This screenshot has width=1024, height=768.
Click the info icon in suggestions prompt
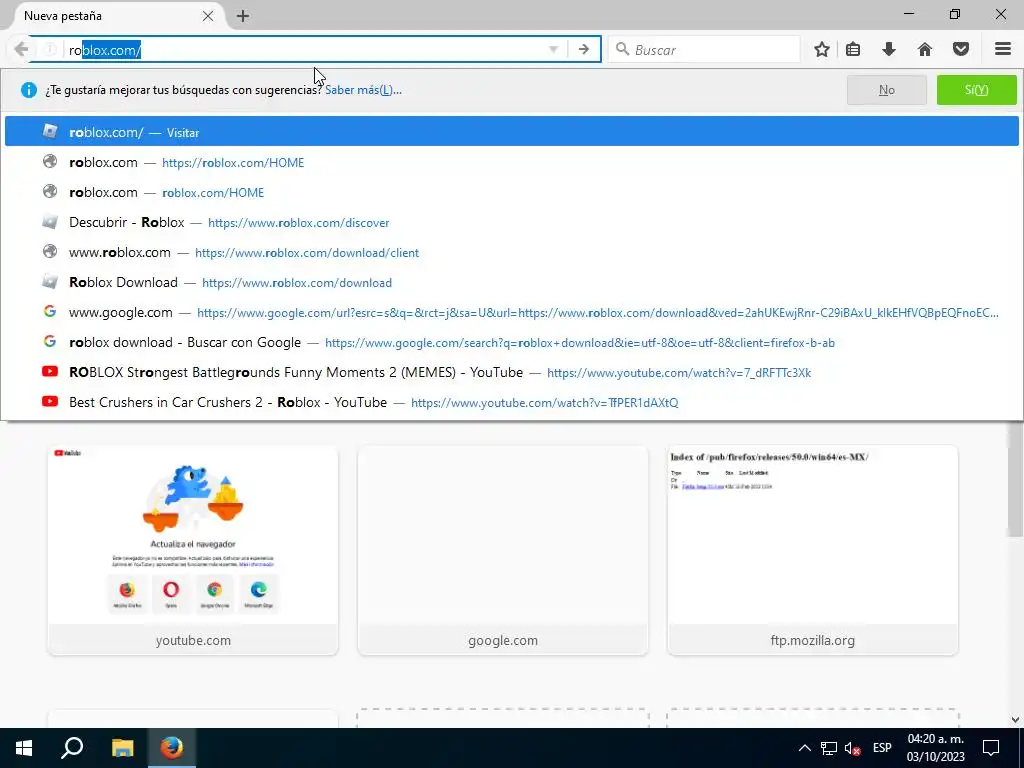coord(29,90)
